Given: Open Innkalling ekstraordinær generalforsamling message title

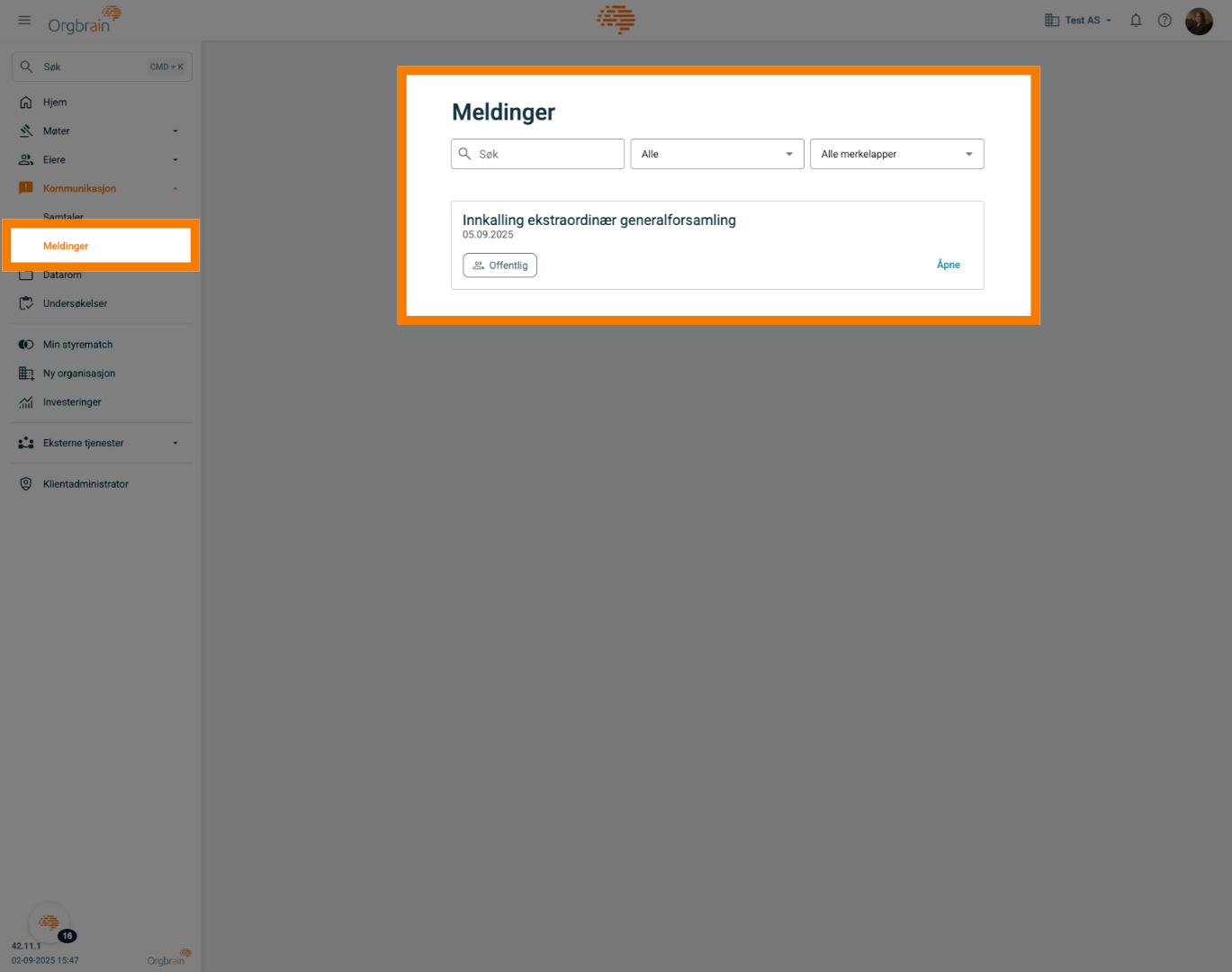Looking at the screenshot, I should 599,220.
